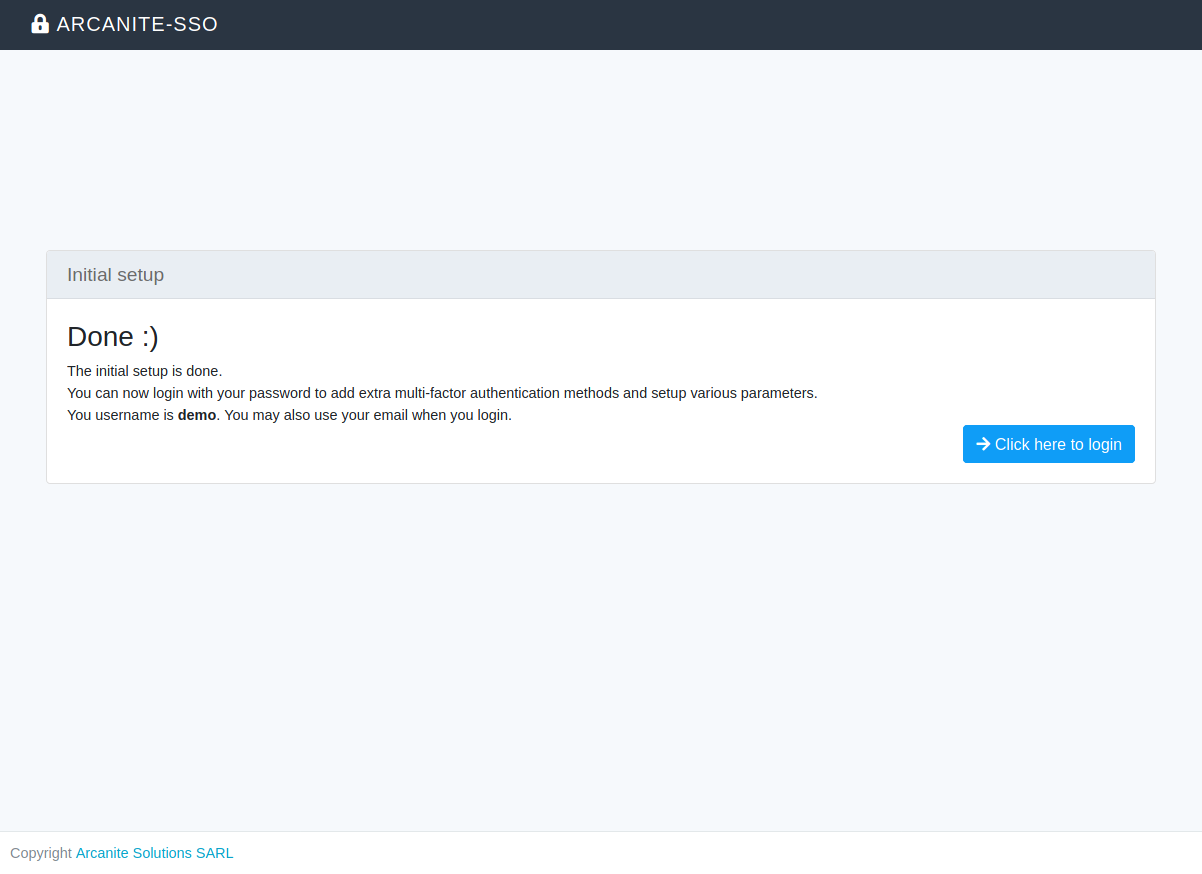Click the "Done :)" heading
Screen dimensions: 1202x874
click(x=113, y=337)
